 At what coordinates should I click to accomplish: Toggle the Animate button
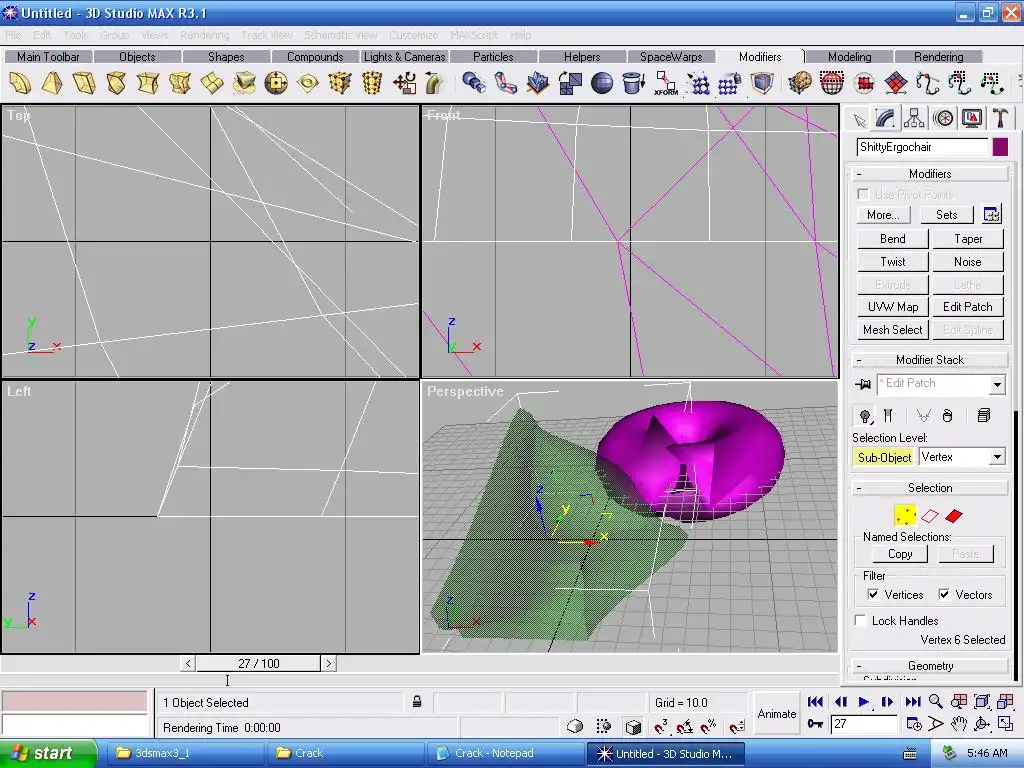pos(776,714)
